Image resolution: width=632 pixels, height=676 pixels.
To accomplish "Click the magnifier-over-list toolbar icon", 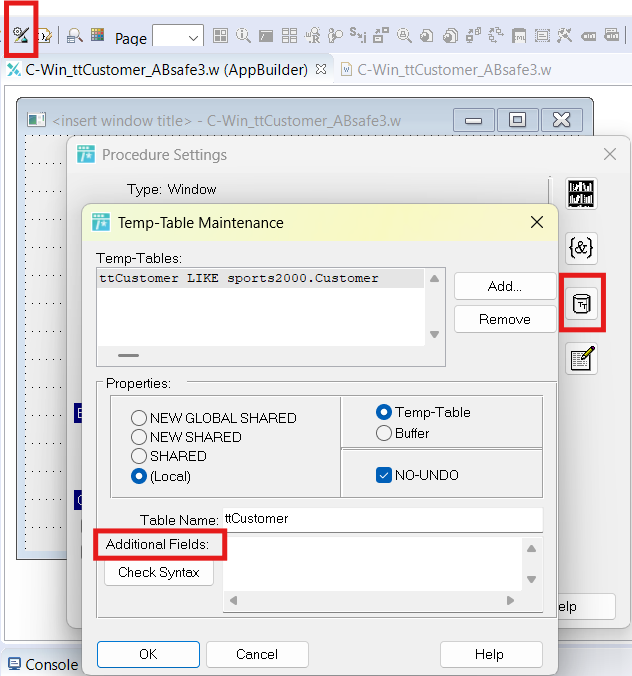I will [x=75, y=36].
